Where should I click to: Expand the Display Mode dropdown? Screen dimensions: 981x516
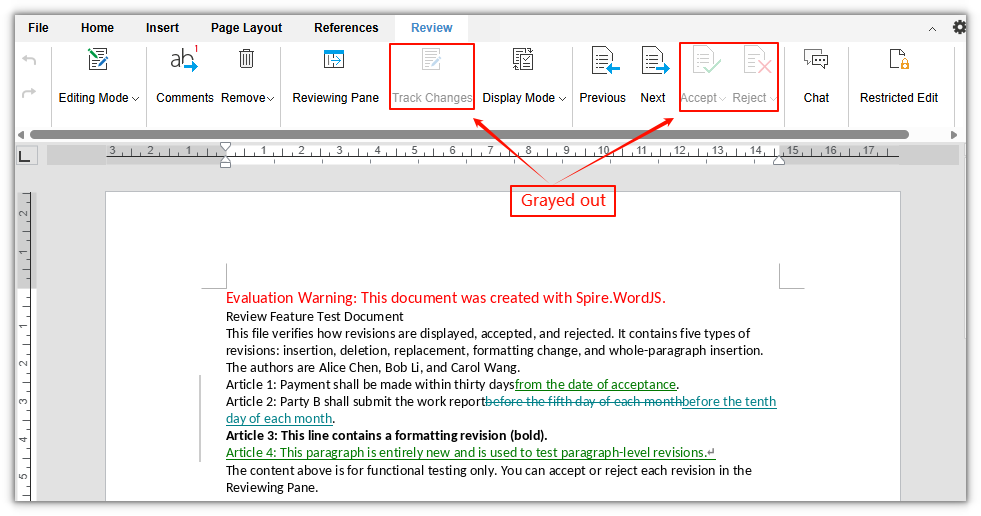point(562,99)
